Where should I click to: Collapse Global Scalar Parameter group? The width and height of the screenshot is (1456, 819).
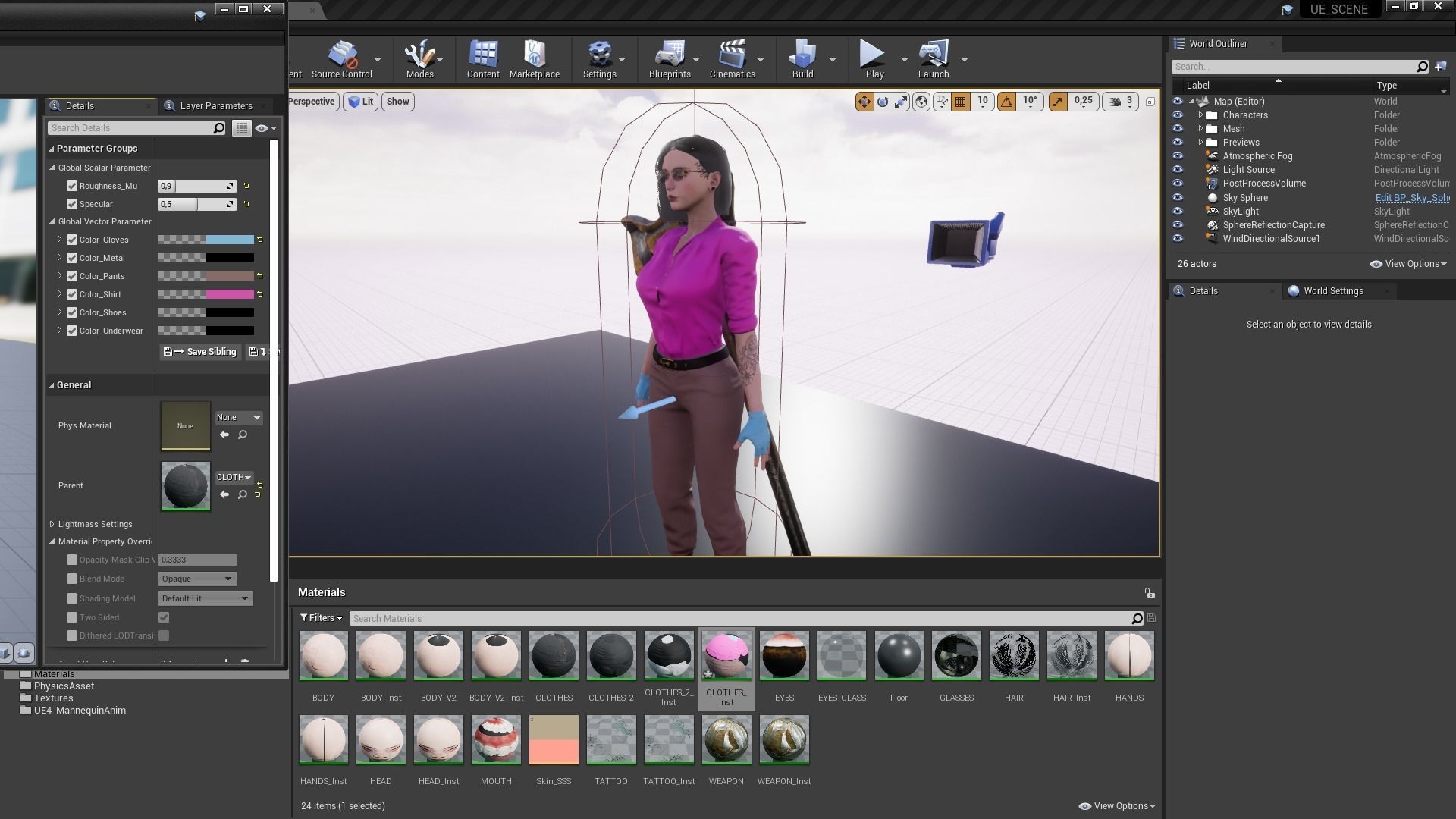52,168
